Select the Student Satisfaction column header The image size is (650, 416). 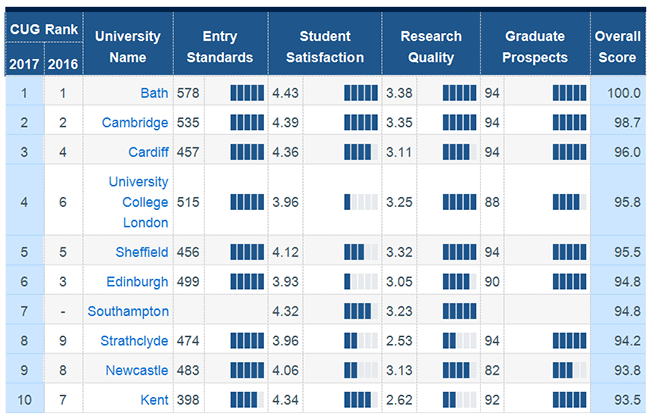(325, 46)
